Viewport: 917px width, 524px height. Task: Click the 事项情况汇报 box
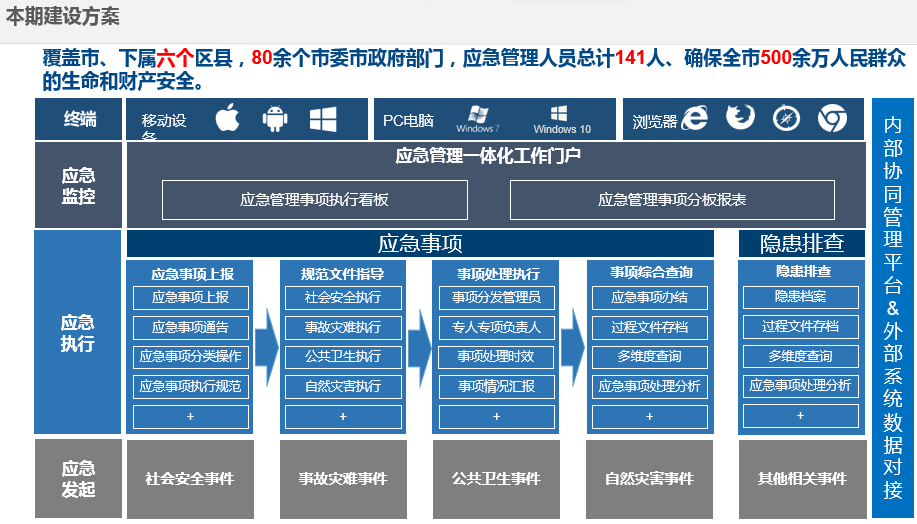[x=497, y=387]
